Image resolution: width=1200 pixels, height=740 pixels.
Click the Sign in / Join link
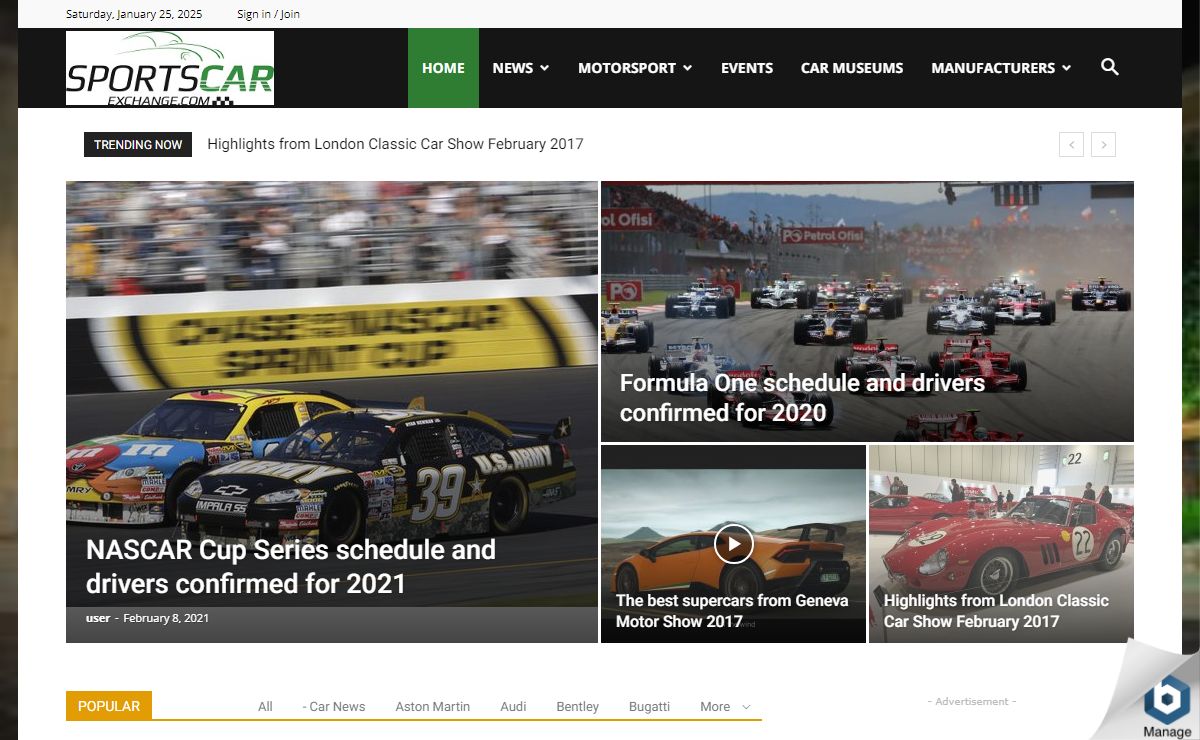click(268, 14)
